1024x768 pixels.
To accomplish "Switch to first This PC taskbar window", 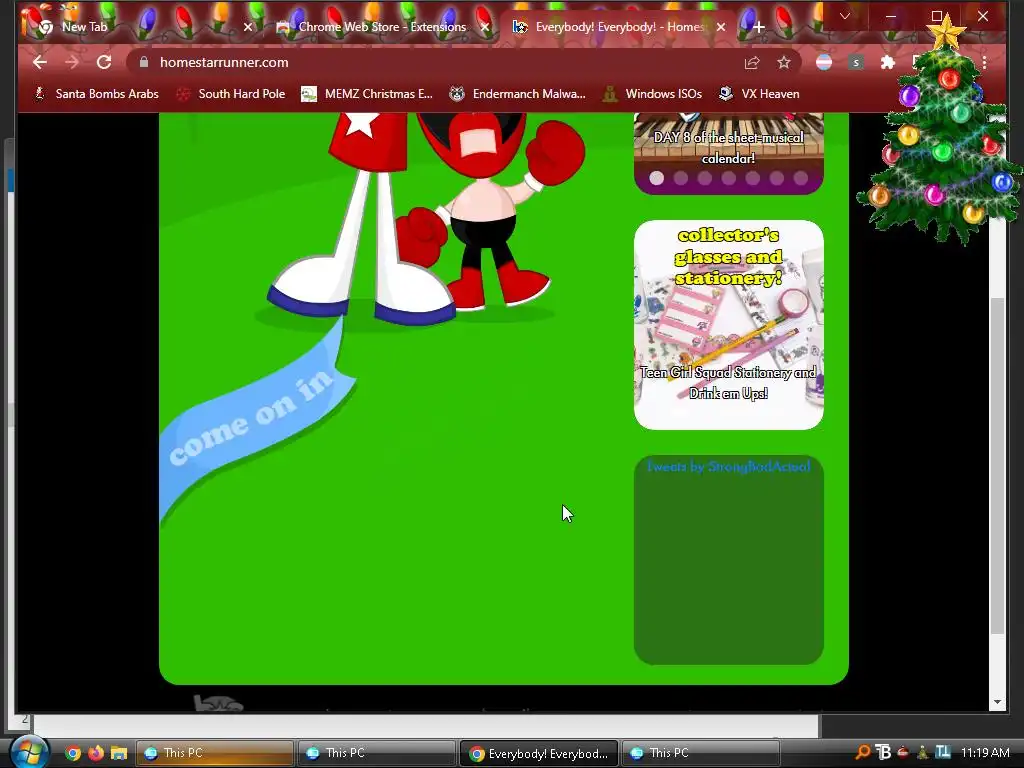I will coord(214,753).
